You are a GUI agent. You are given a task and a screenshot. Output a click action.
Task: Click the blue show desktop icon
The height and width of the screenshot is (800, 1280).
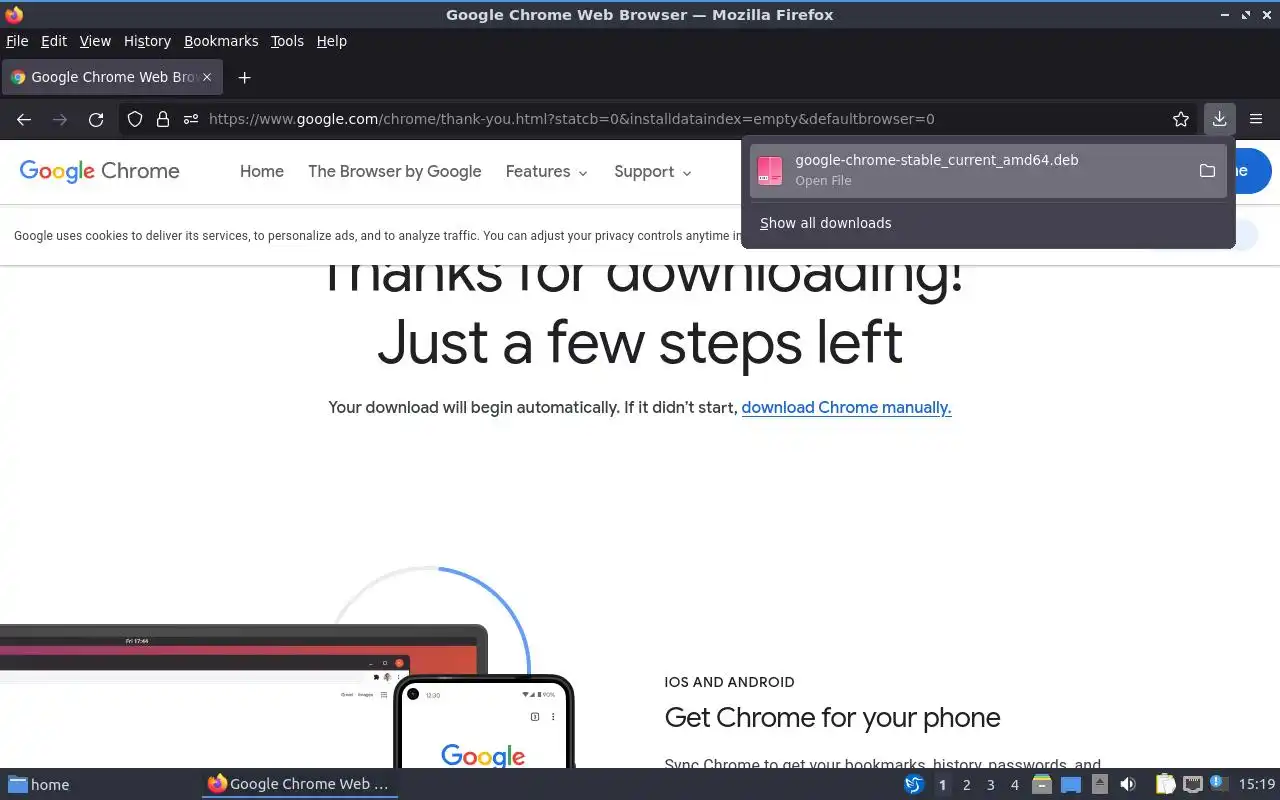1071,785
